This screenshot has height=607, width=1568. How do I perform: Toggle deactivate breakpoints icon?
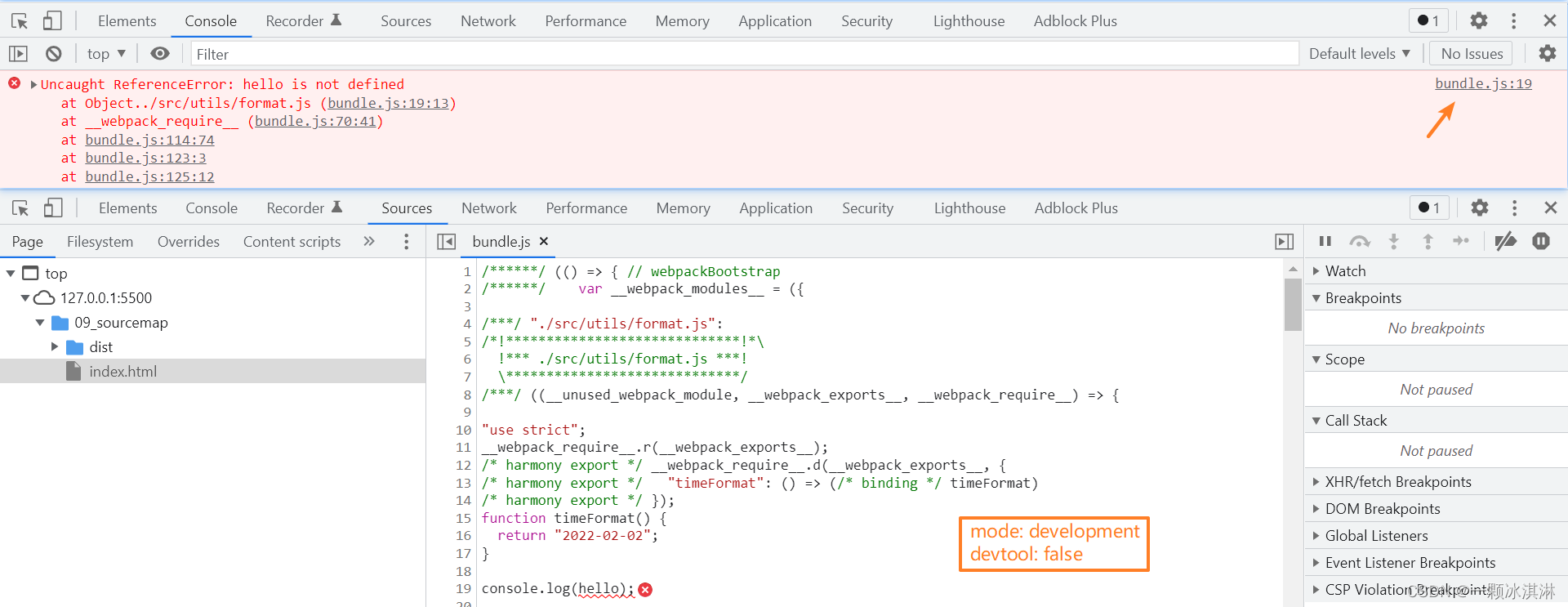tap(1505, 241)
